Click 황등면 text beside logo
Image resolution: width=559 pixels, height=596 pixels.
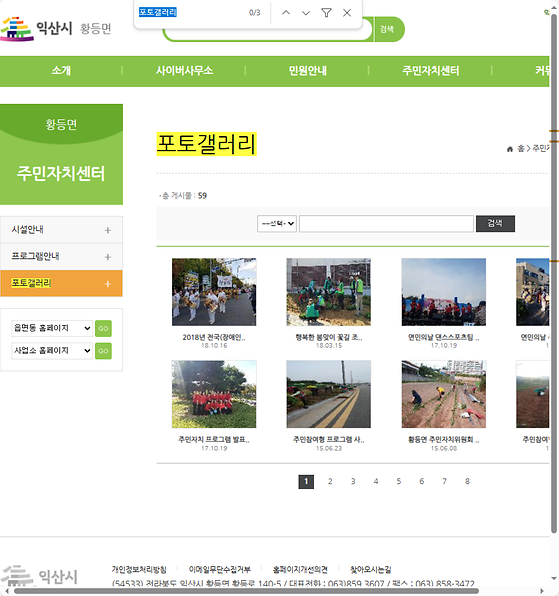[95, 29]
